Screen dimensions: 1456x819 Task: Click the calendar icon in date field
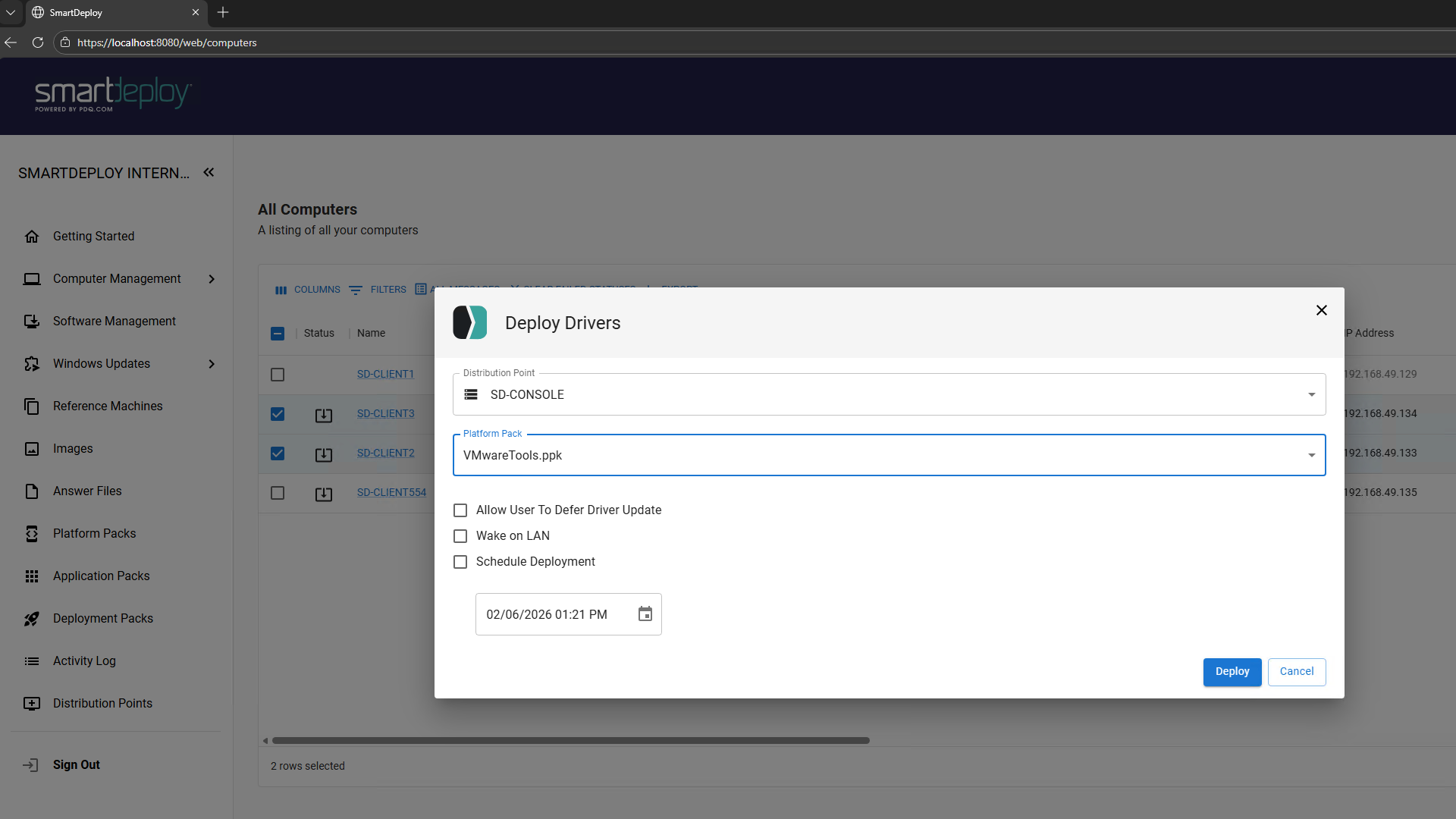point(645,614)
